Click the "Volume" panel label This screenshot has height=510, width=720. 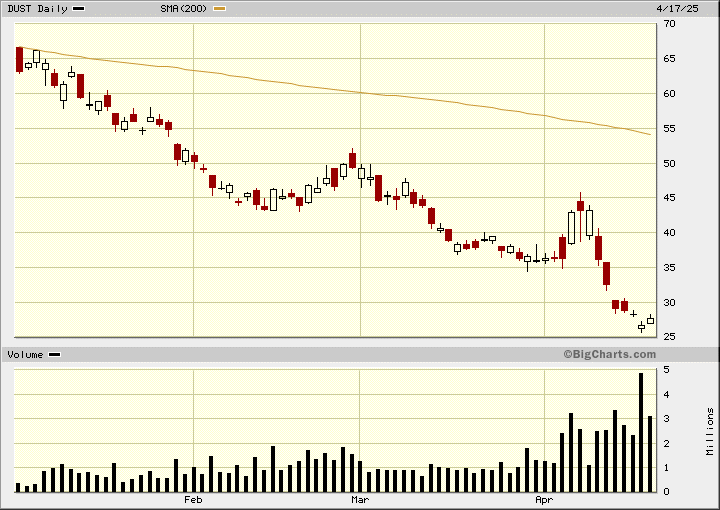(x=25, y=355)
